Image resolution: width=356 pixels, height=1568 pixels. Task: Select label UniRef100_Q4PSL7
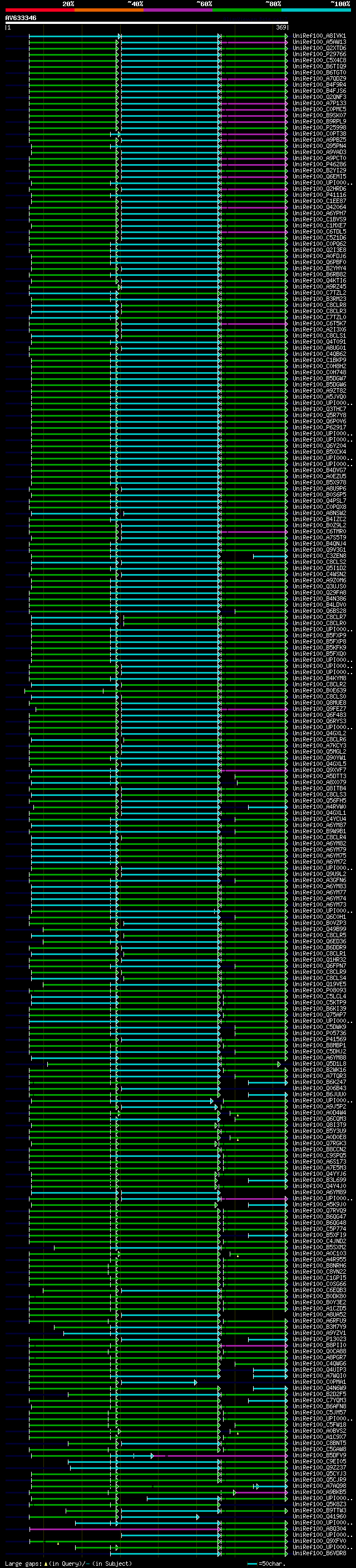coord(319,501)
